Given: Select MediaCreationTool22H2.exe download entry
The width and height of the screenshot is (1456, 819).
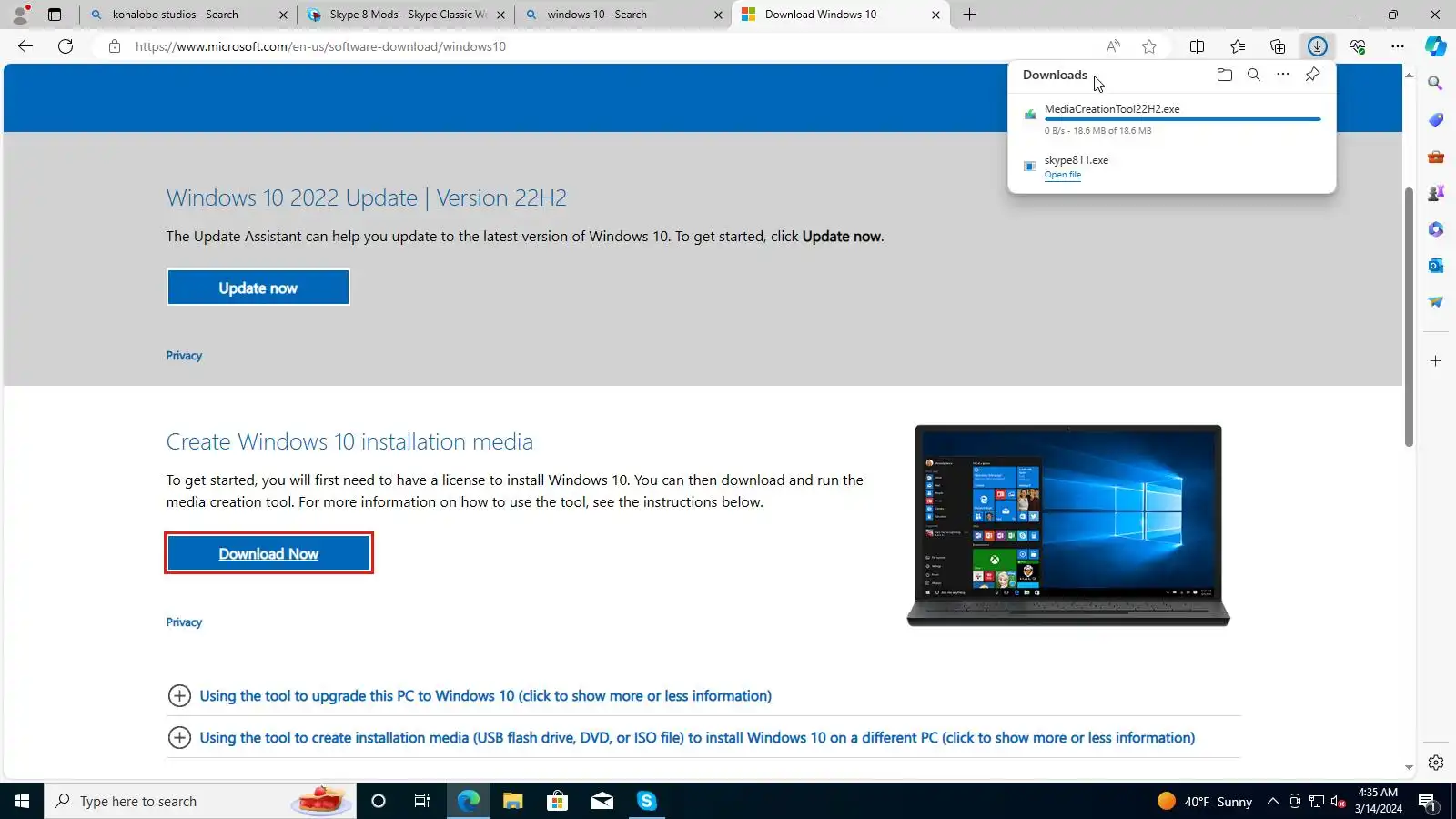Looking at the screenshot, I should (x=1172, y=119).
